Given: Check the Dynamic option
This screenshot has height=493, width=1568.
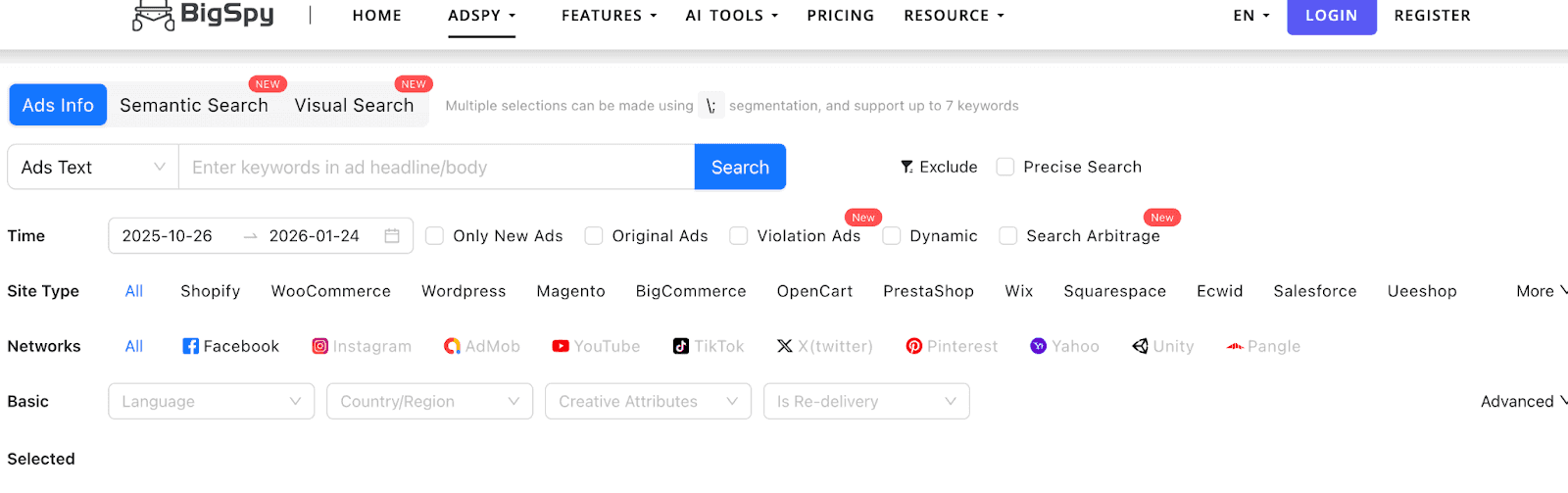Looking at the screenshot, I should (892, 236).
